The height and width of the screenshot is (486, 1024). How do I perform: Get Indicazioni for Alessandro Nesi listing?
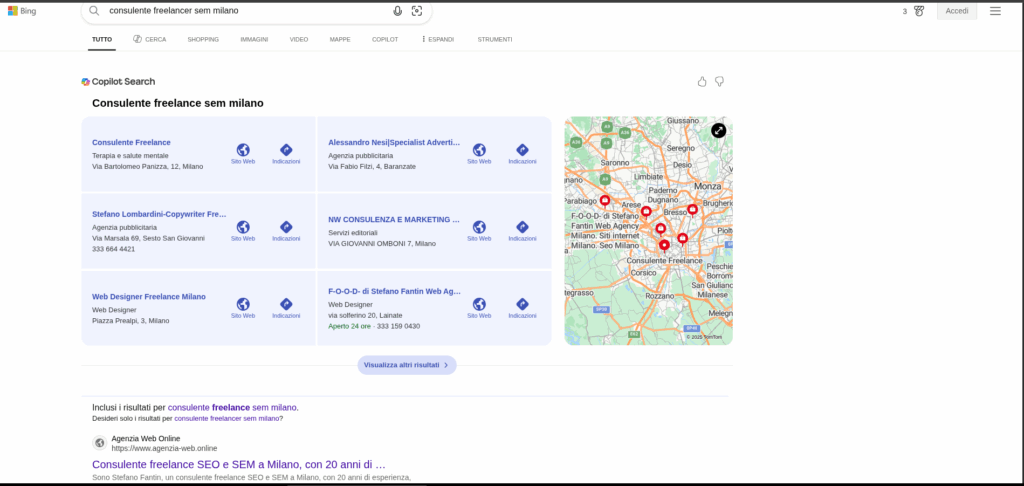[522, 153]
